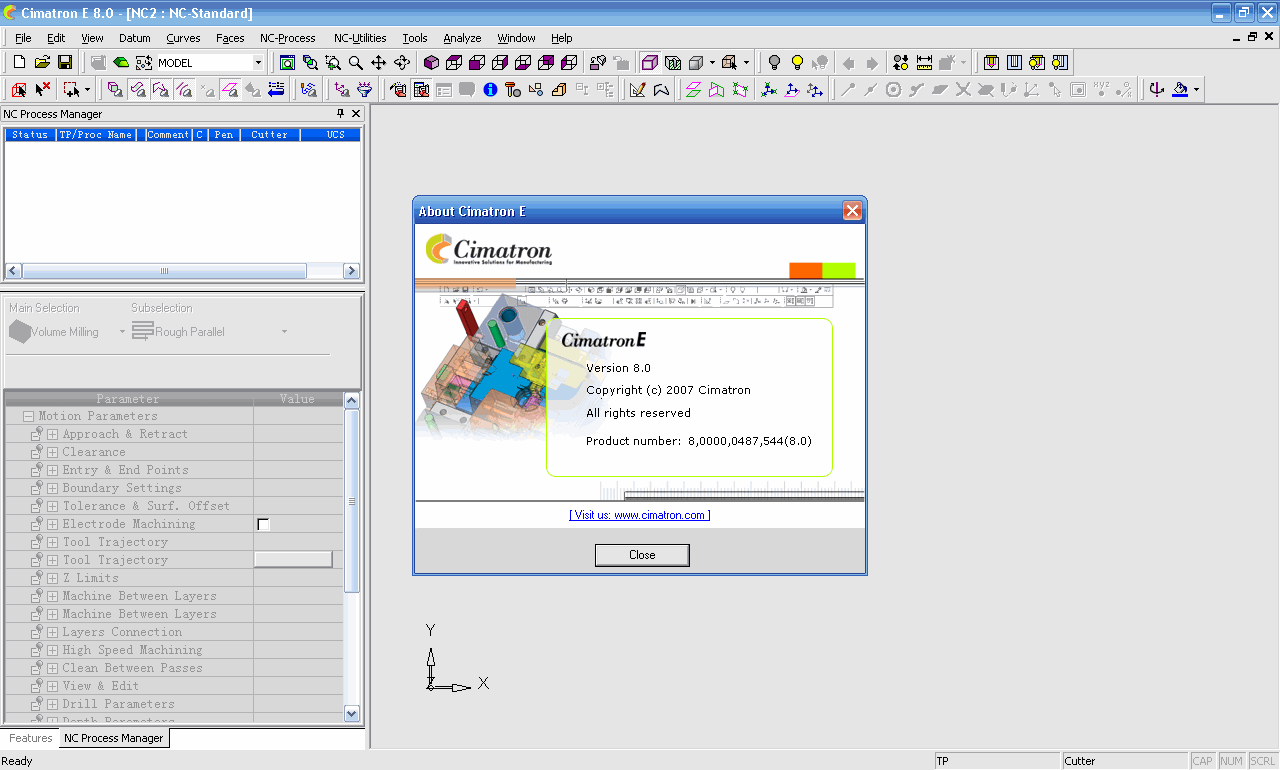
Task: Open the MODEL combo box
Action: coord(210,62)
